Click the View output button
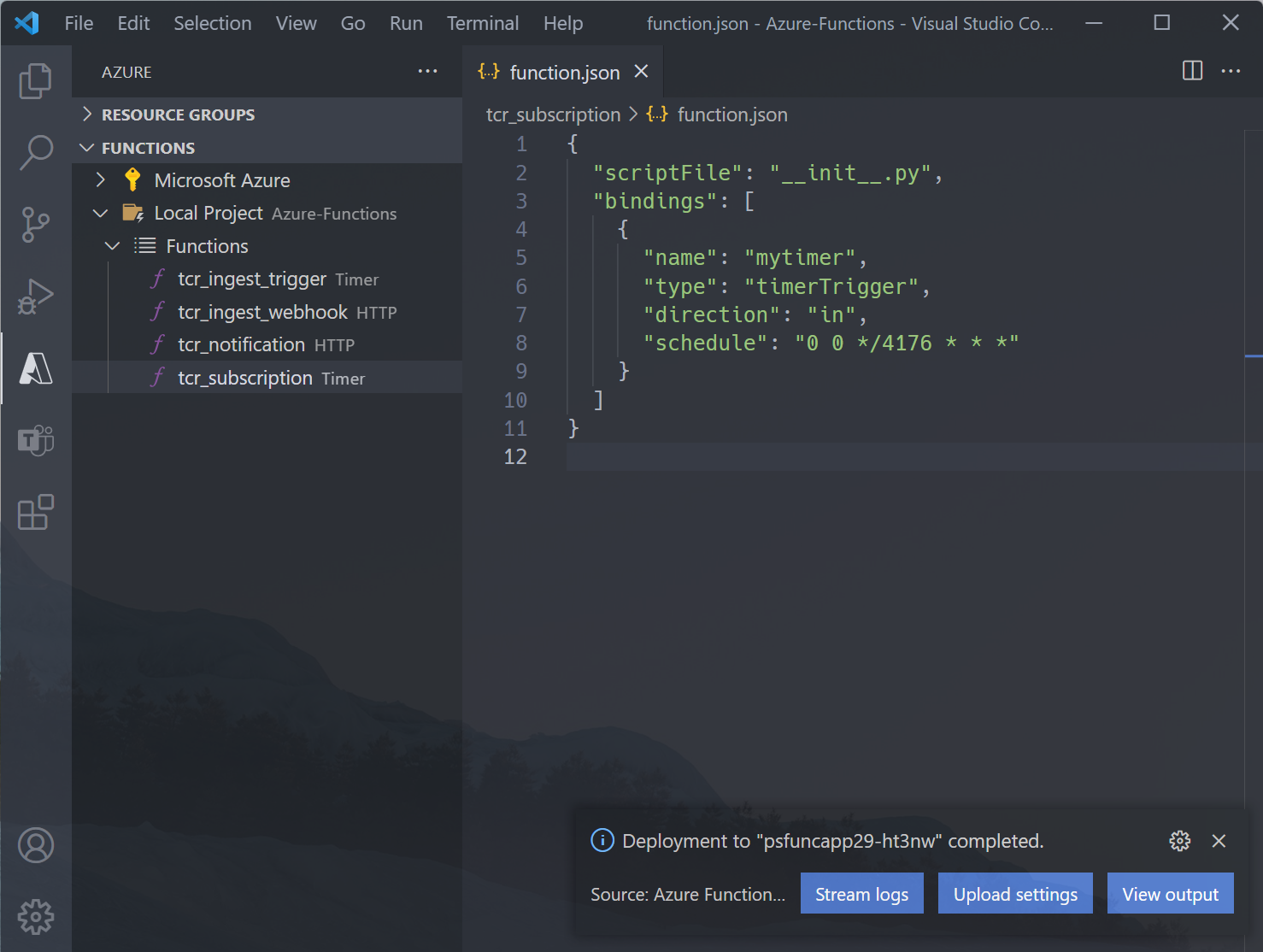Image resolution: width=1263 pixels, height=952 pixels. coord(1170,894)
